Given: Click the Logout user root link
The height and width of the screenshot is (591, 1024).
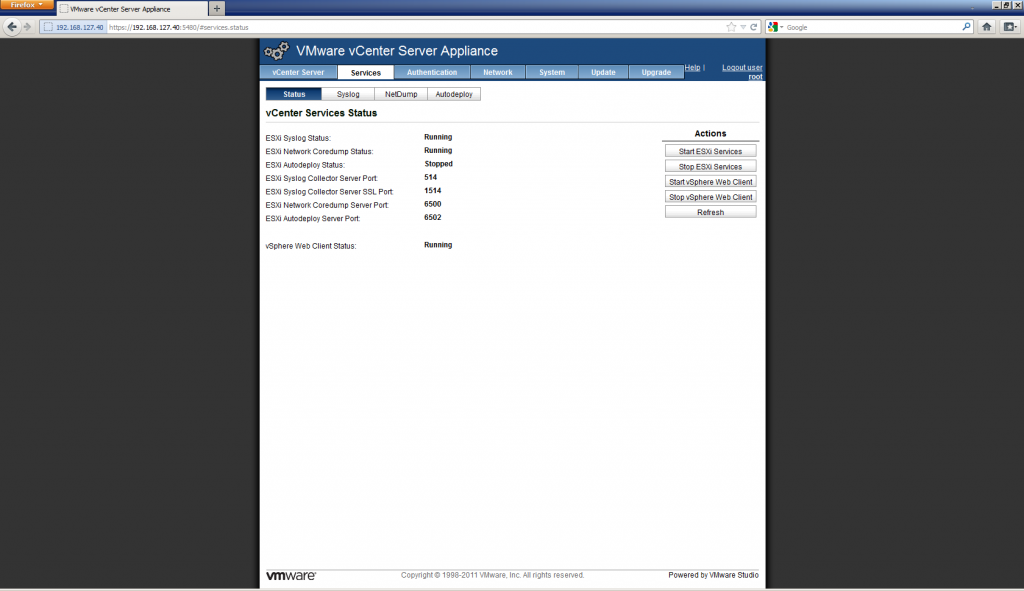Looking at the screenshot, I should click(743, 72).
